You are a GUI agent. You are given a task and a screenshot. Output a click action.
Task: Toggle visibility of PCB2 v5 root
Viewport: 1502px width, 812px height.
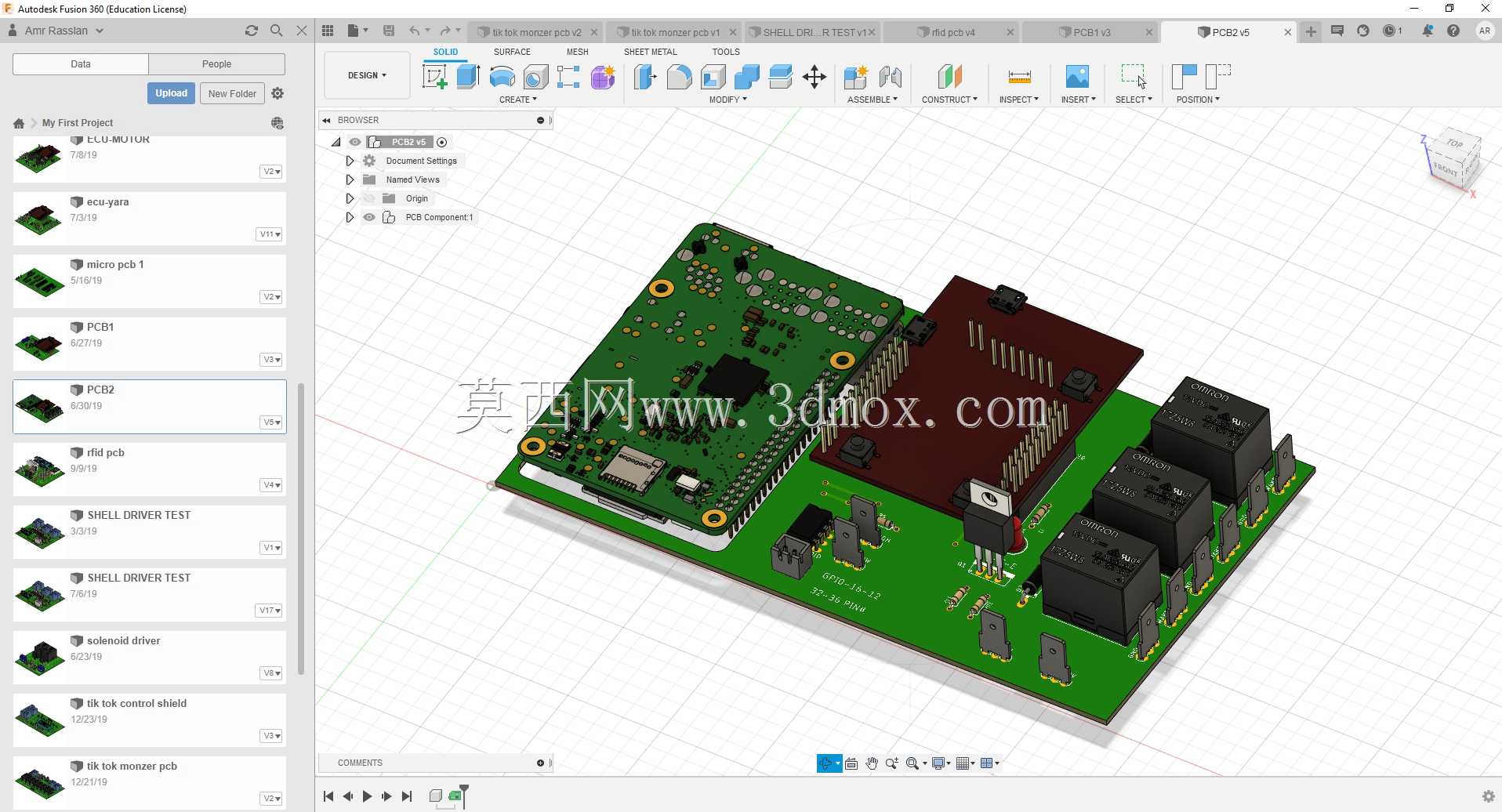click(x=355, y=142)
